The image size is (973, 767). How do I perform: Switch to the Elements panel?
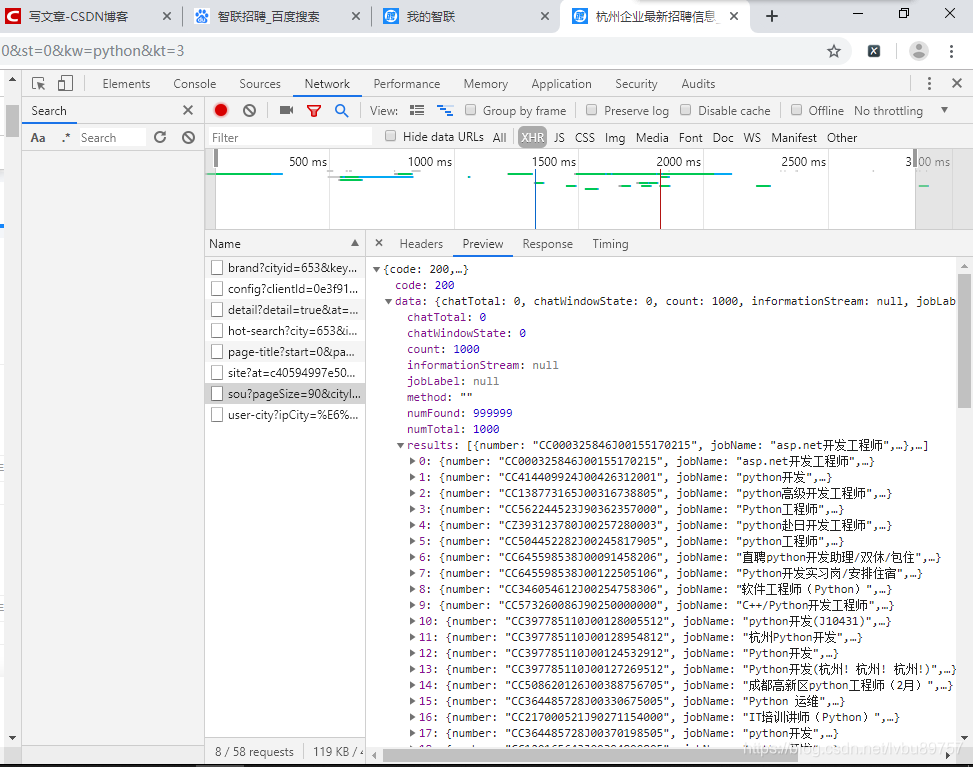pos(126,84)
